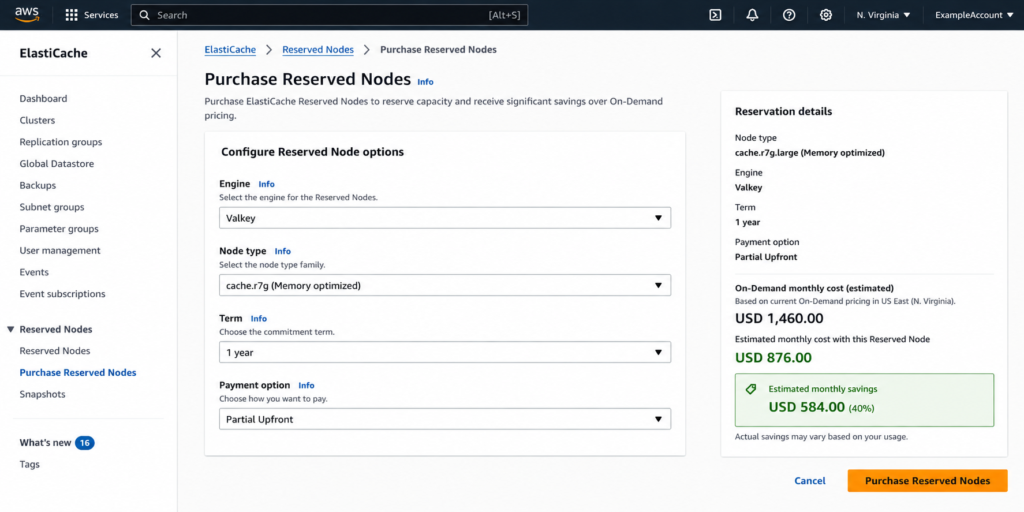This screenshot has height=512, width=1024.
Task: Click cache.r7g.large node type value
Action: pyautogui.click(x=810, y=153)
